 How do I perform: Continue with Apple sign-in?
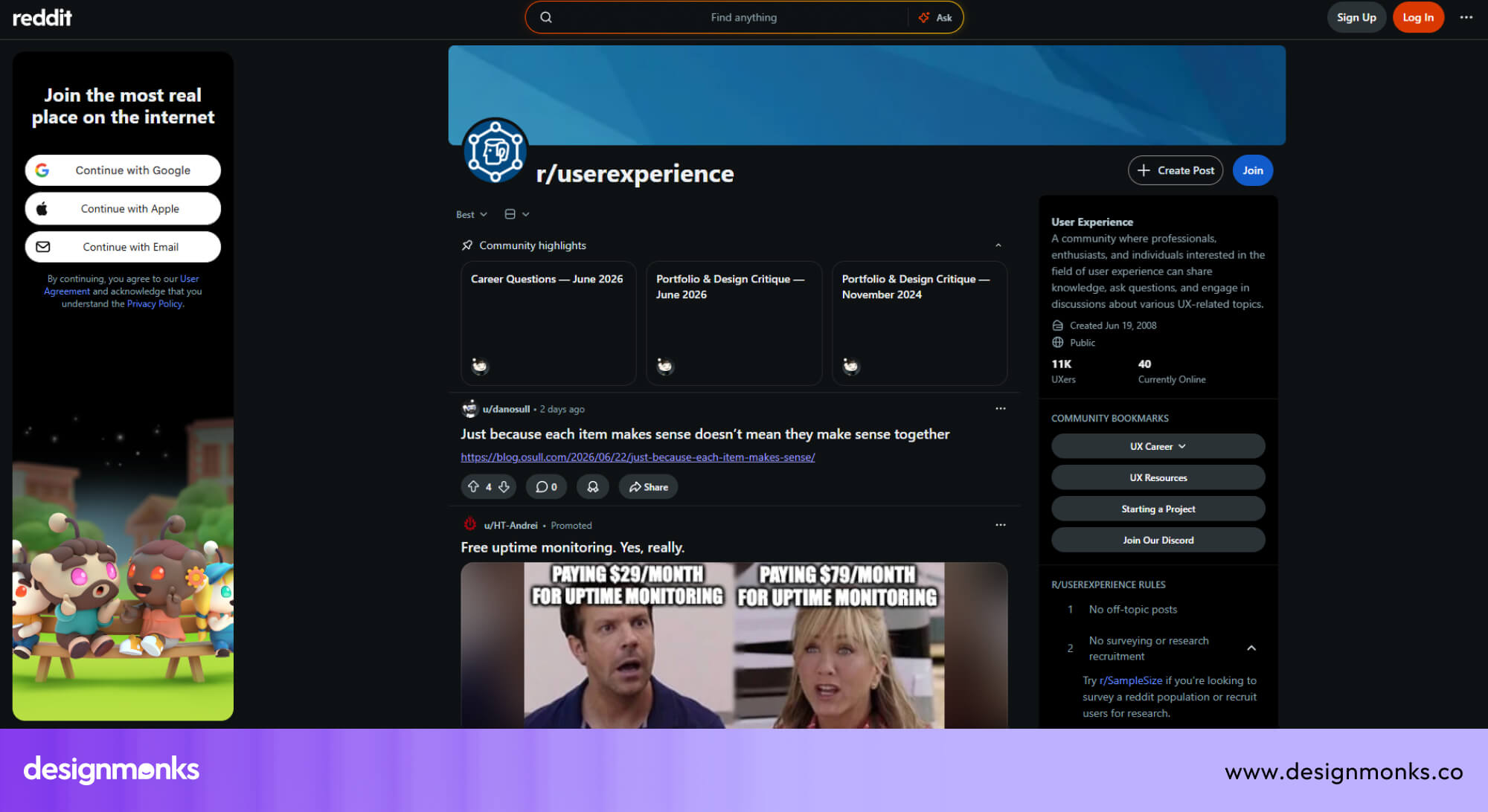(123, 209)
